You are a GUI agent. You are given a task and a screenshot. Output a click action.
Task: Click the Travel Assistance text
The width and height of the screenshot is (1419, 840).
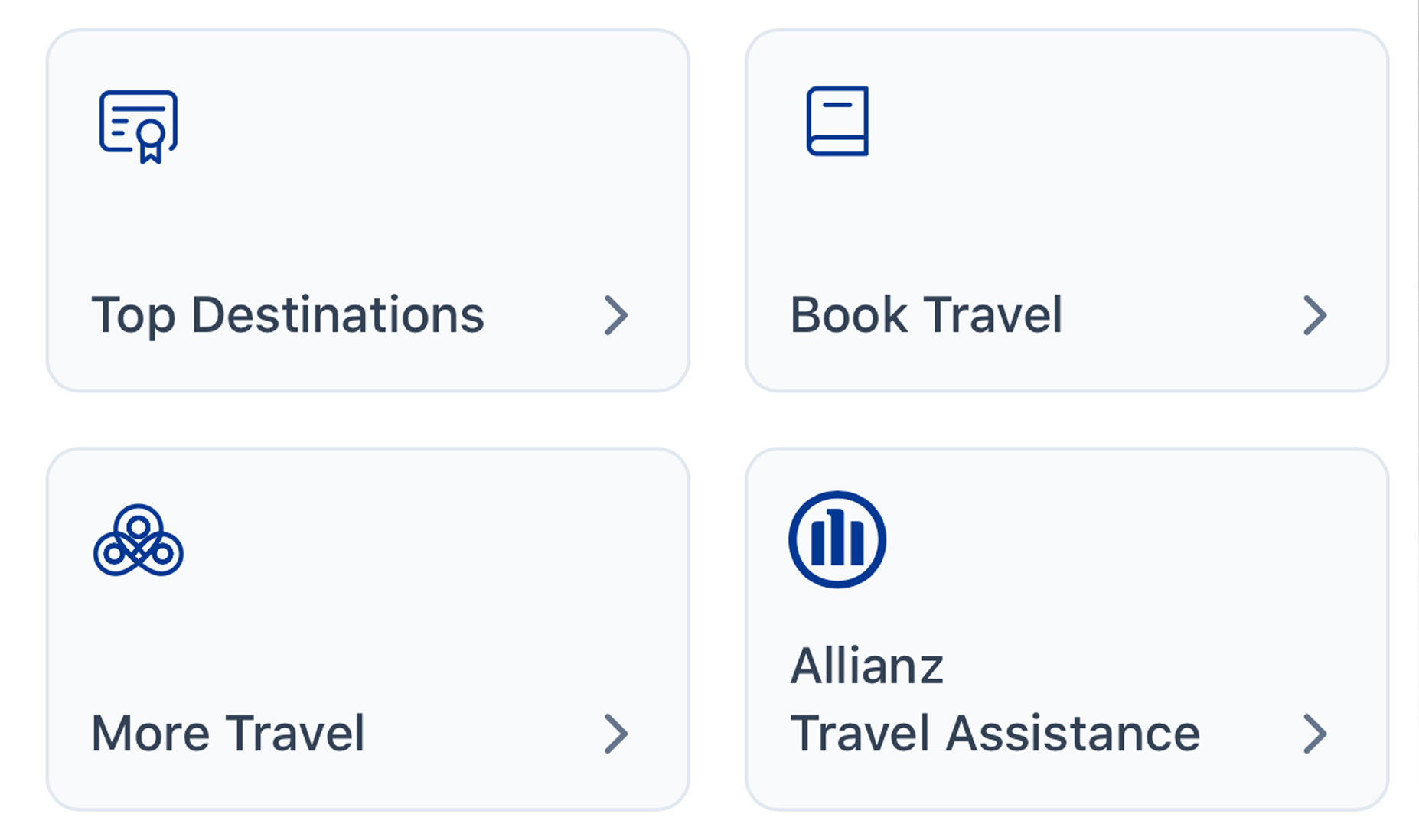click(995, 734)
